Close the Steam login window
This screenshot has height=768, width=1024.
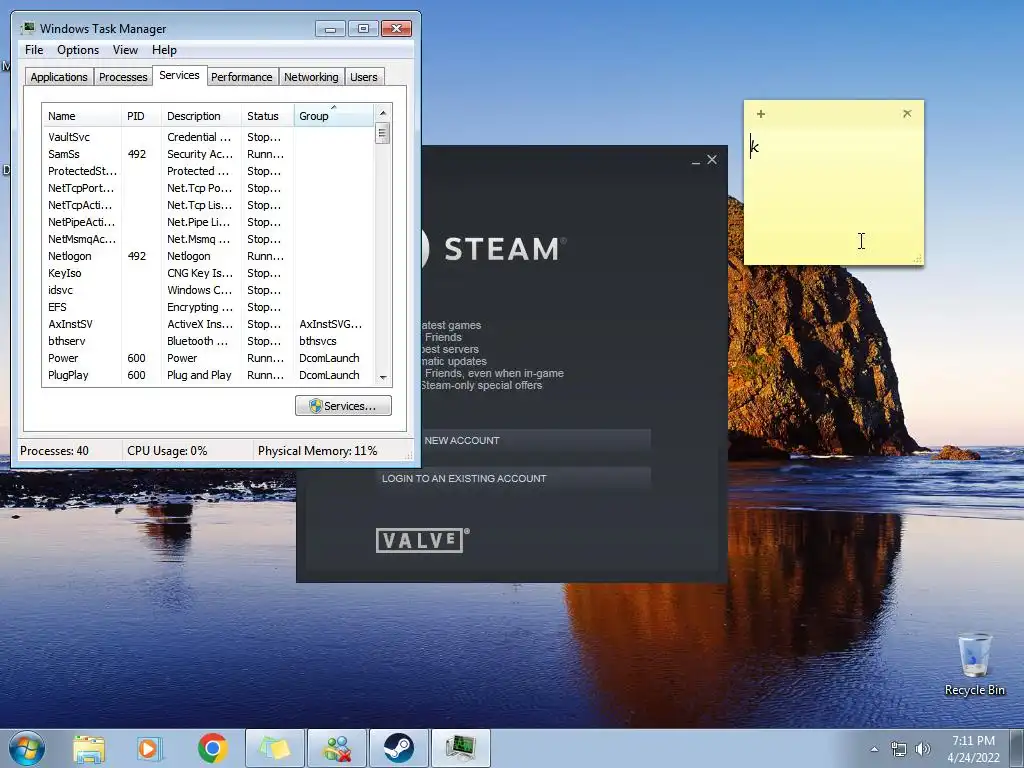coord(712,159)
